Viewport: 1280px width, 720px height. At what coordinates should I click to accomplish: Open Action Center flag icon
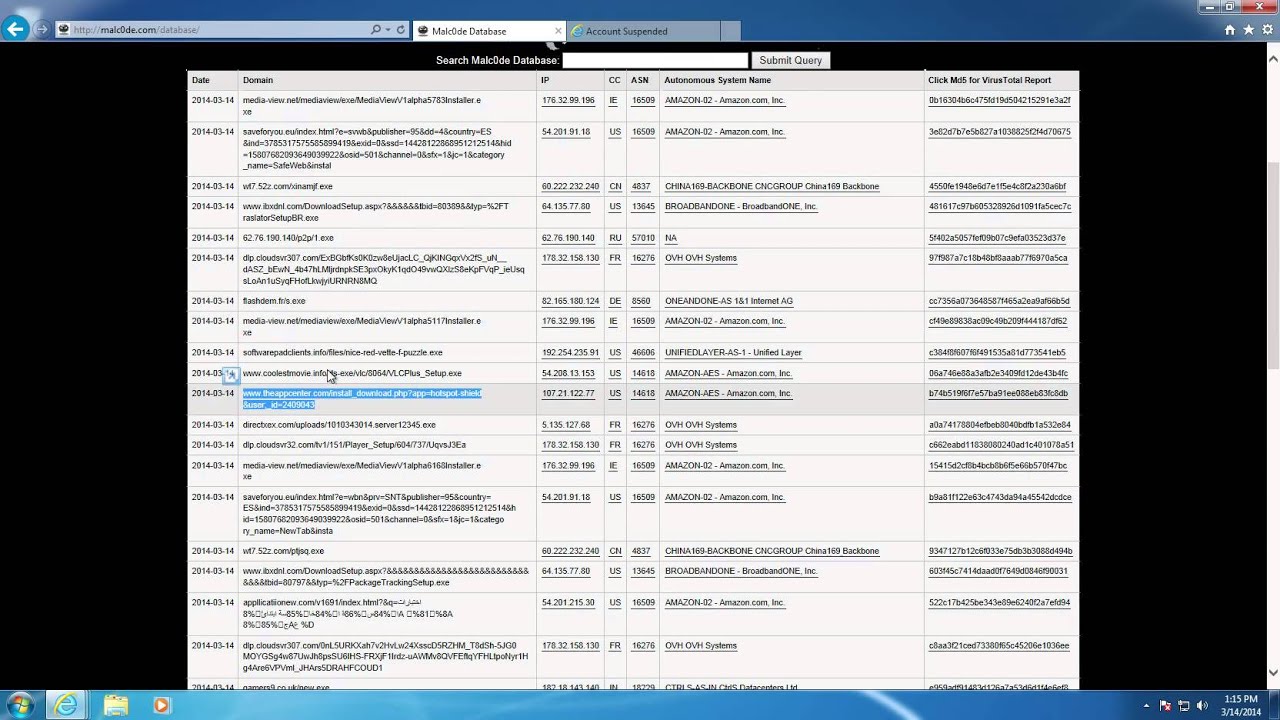1166,706
